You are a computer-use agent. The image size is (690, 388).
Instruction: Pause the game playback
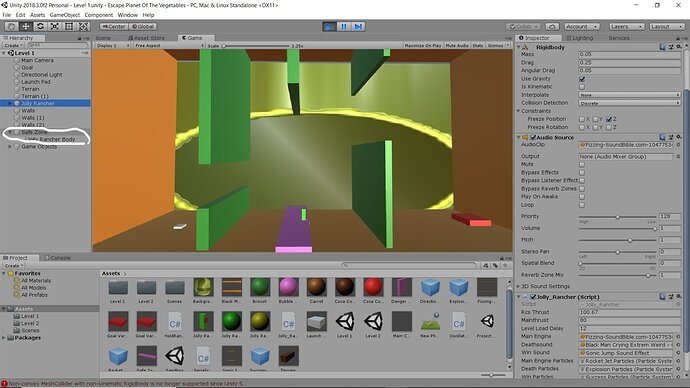click(x=344, y=27)
